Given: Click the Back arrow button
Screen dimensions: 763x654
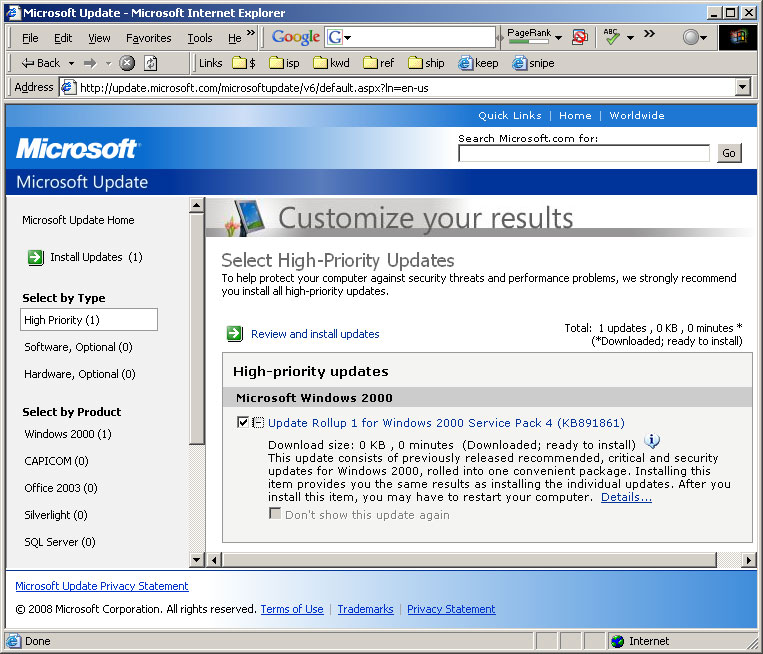Looking at the screenshot, I should 40,63.
